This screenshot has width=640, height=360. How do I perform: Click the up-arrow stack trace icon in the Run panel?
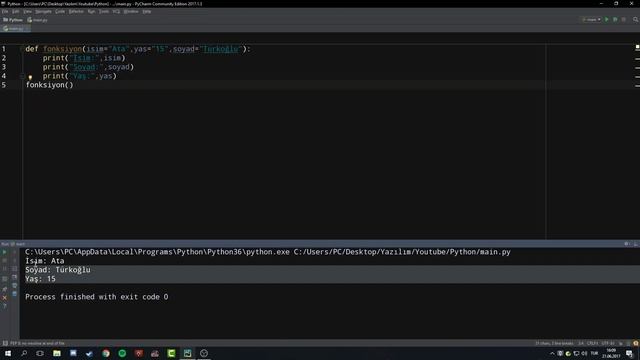pos(14,252)
